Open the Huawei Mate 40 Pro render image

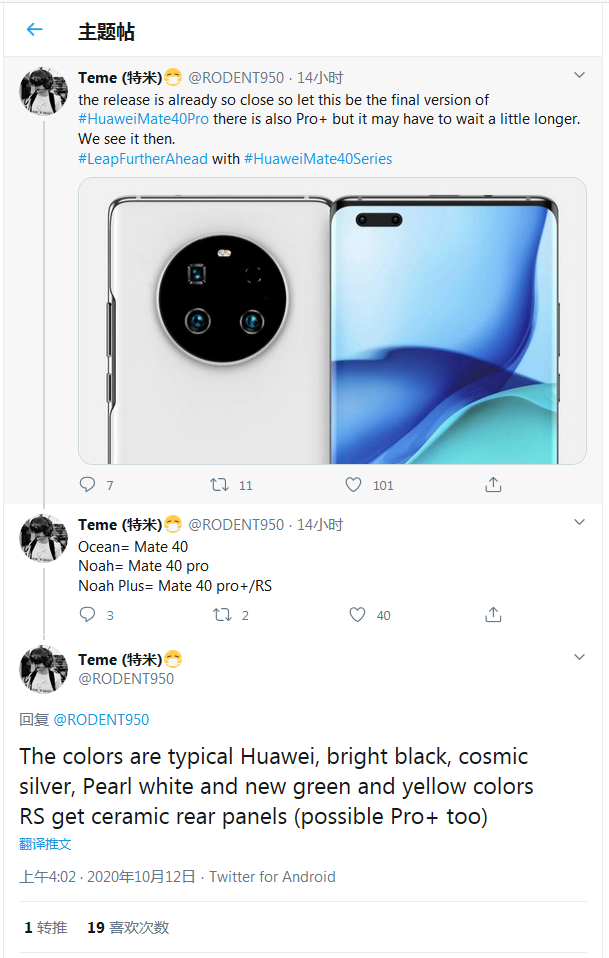click(x=332, y=321)
